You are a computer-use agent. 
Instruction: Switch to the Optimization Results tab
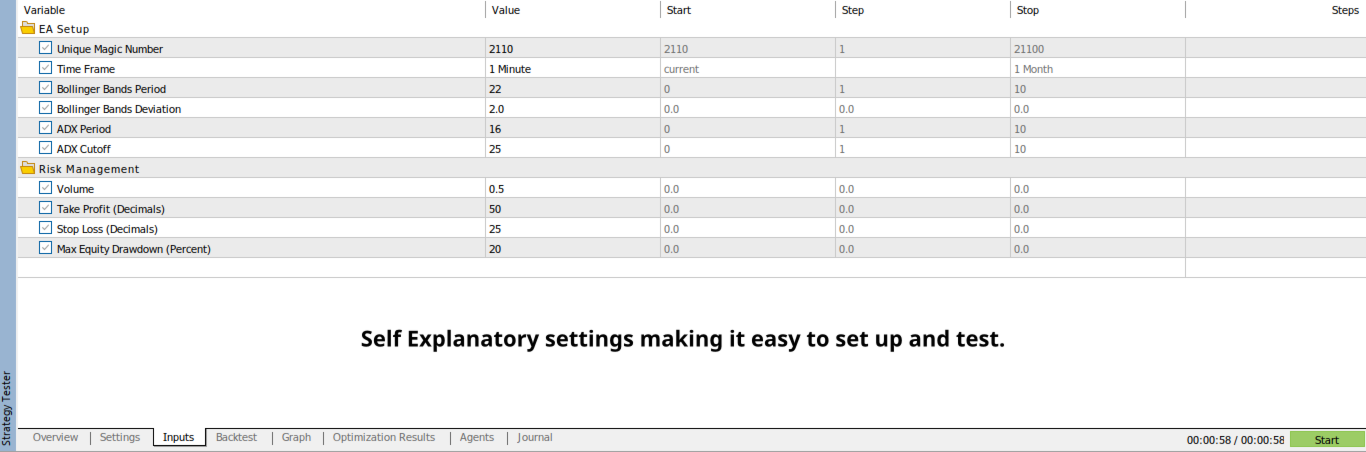384,437
